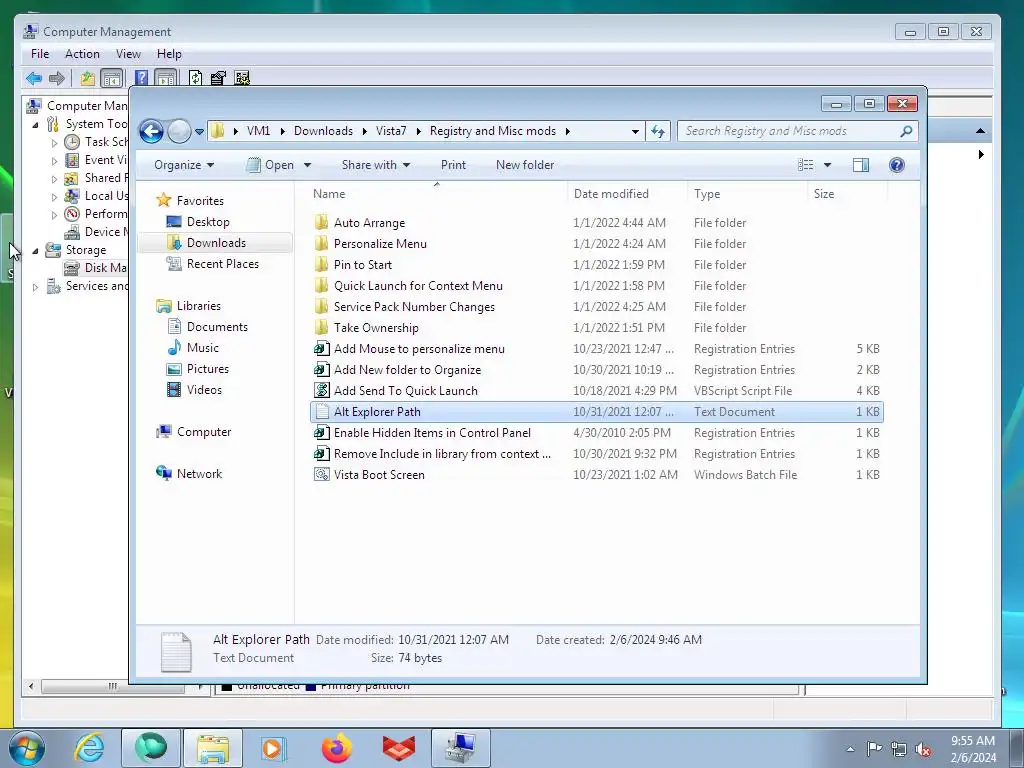Click the Refresh icon in Computer Management toolbar
Image resolution: width=1024 pixels, height=768 pixels.
click(195, 78)
